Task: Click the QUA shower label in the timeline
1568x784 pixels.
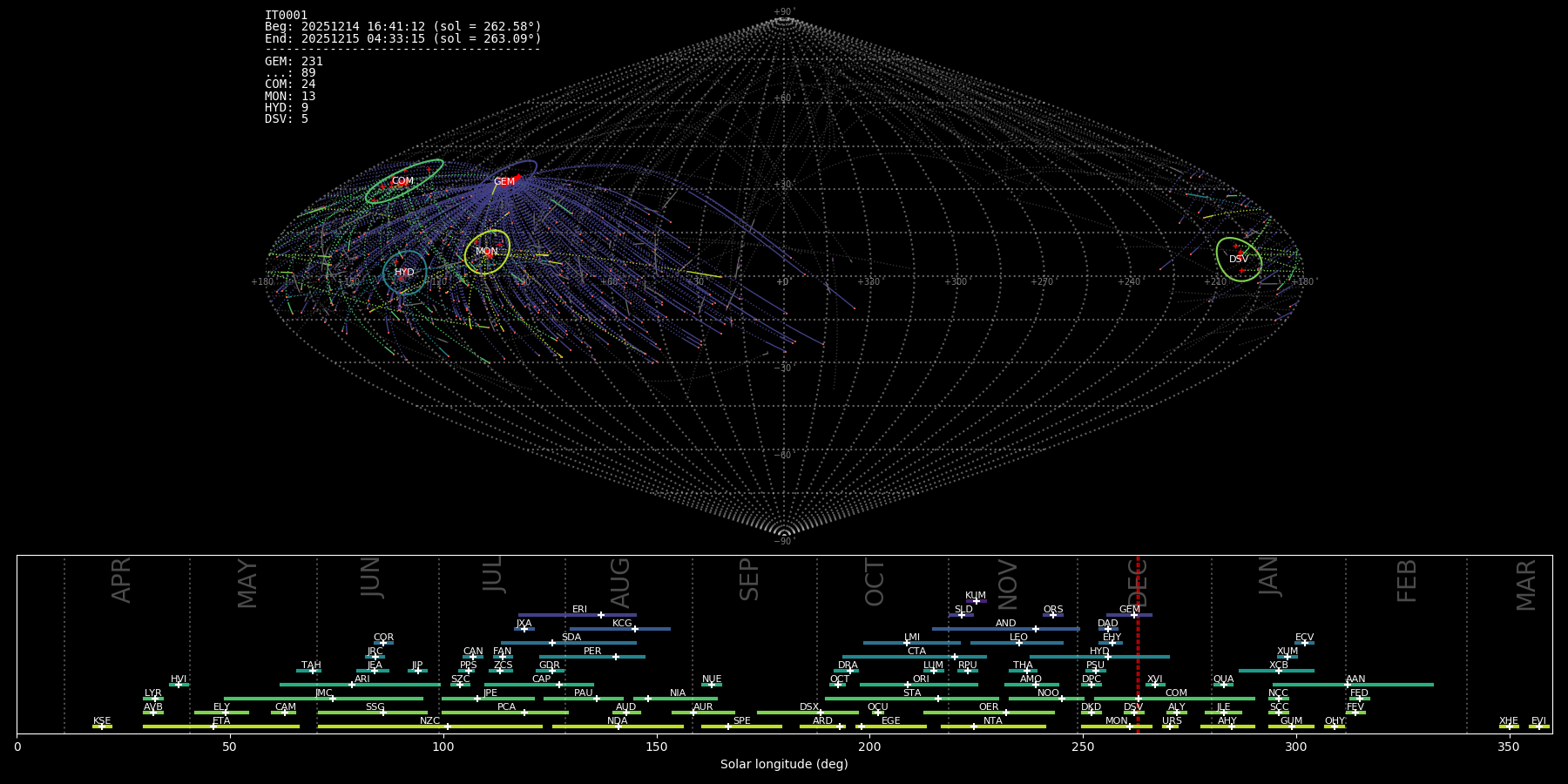Action: 1223,679
